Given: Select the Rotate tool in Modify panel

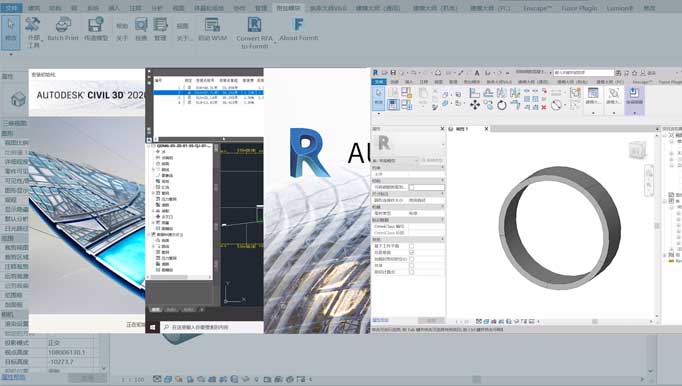Looking at the screenshot, I should tap(501, 105).
